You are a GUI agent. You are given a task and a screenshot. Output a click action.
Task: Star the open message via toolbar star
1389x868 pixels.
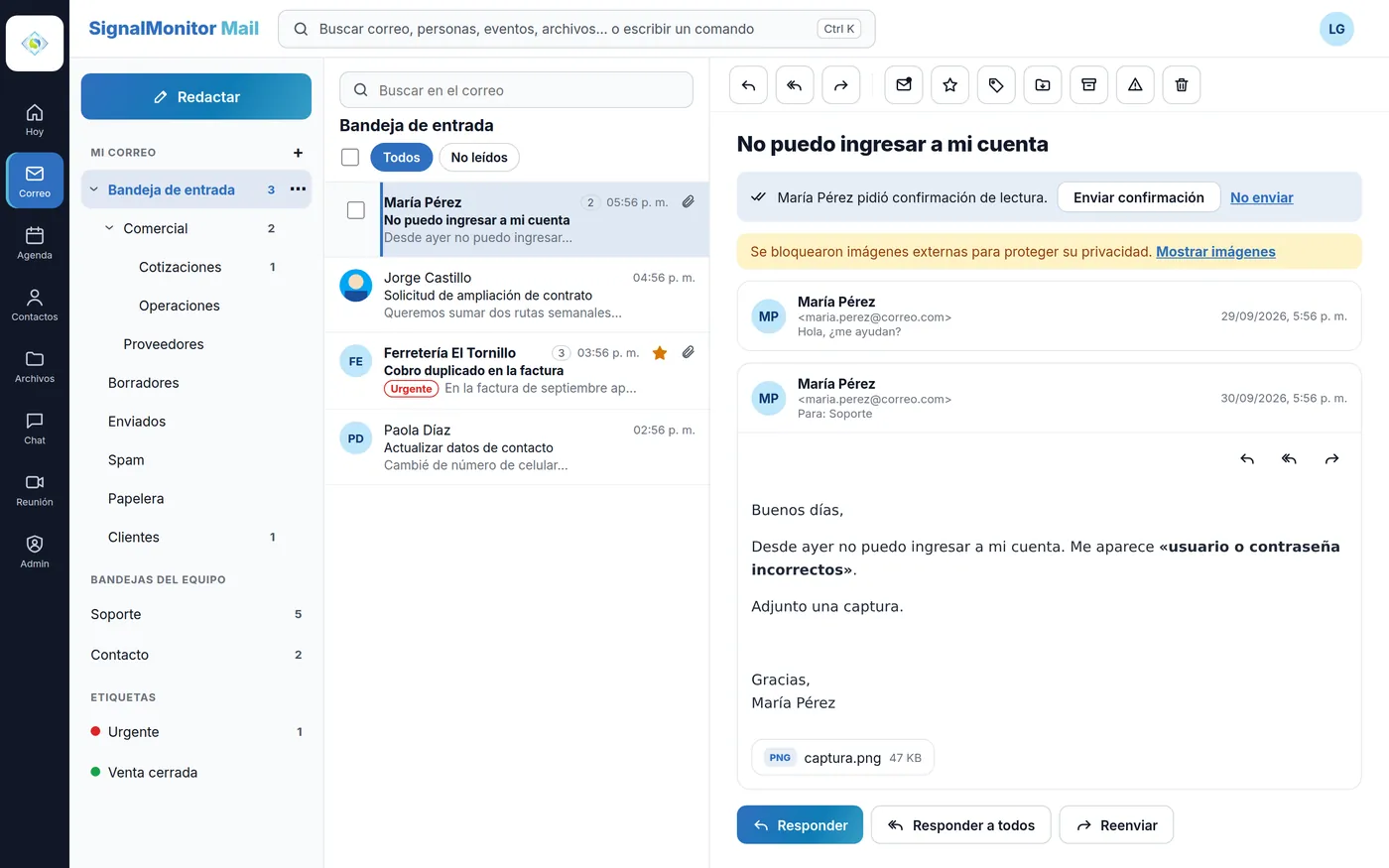[949, 85]
